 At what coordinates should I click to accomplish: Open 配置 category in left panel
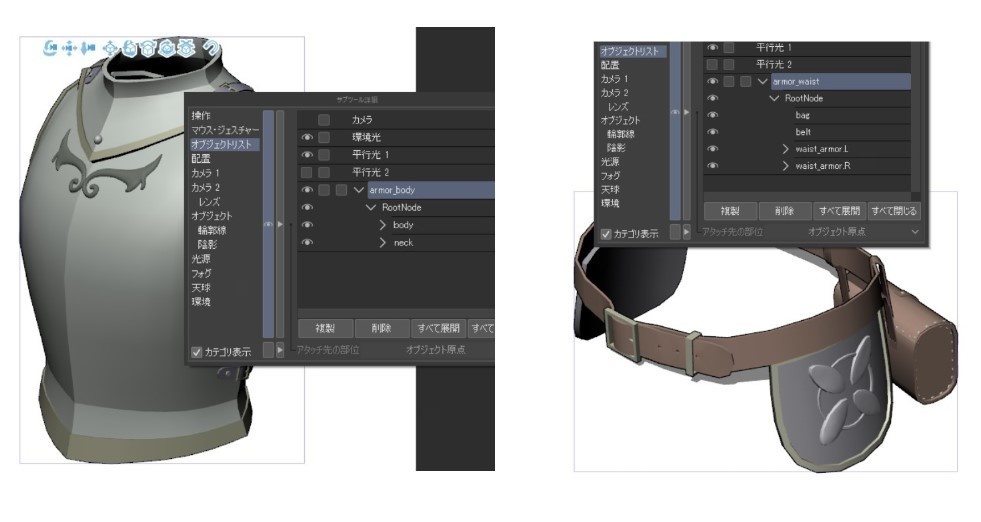(x=201, y=159)
